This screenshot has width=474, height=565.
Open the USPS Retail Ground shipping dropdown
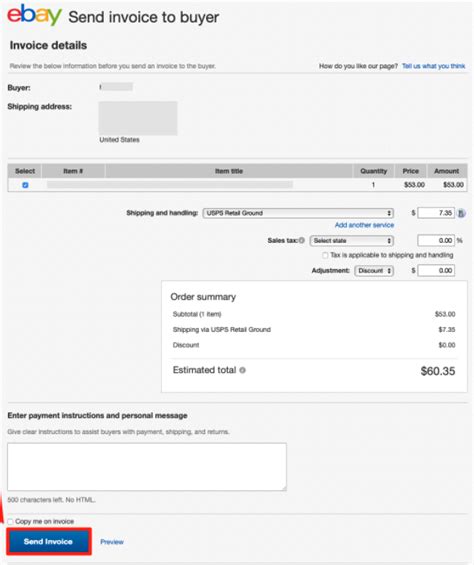[x=298, y=213]
